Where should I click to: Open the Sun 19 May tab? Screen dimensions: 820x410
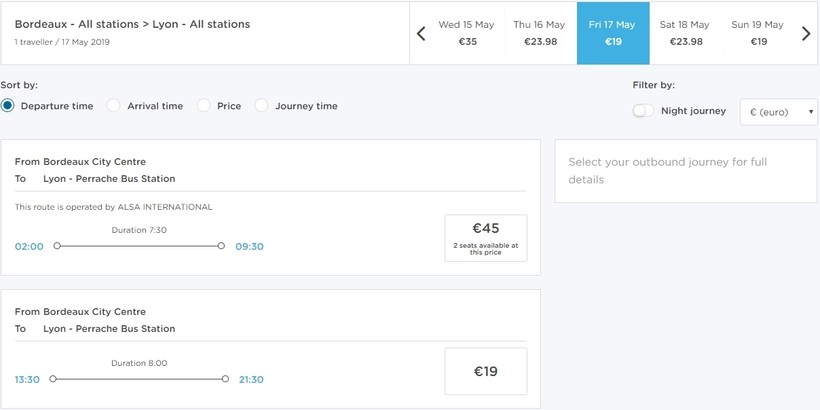(758, 33)
